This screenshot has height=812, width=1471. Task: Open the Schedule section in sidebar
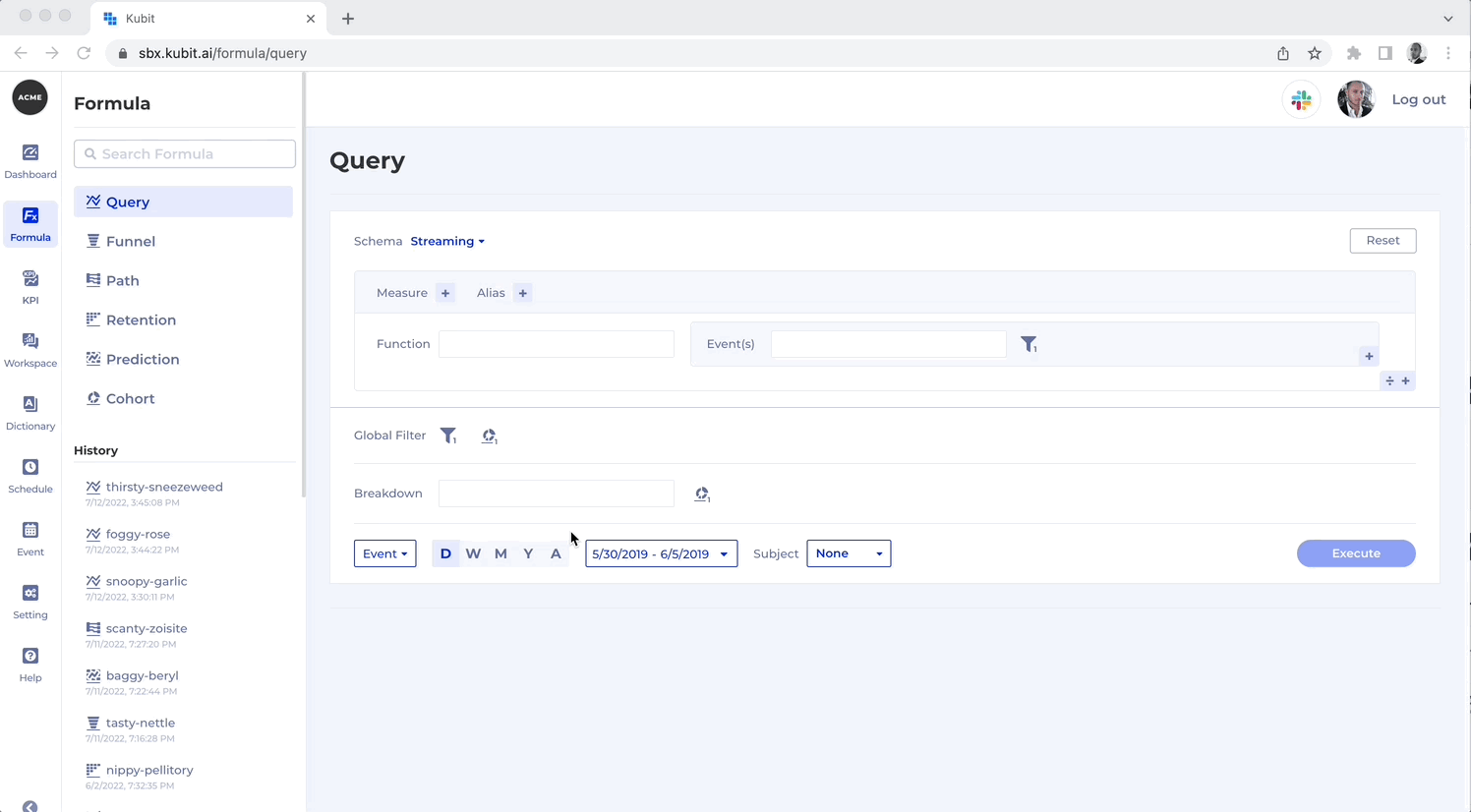pos(30,476)
